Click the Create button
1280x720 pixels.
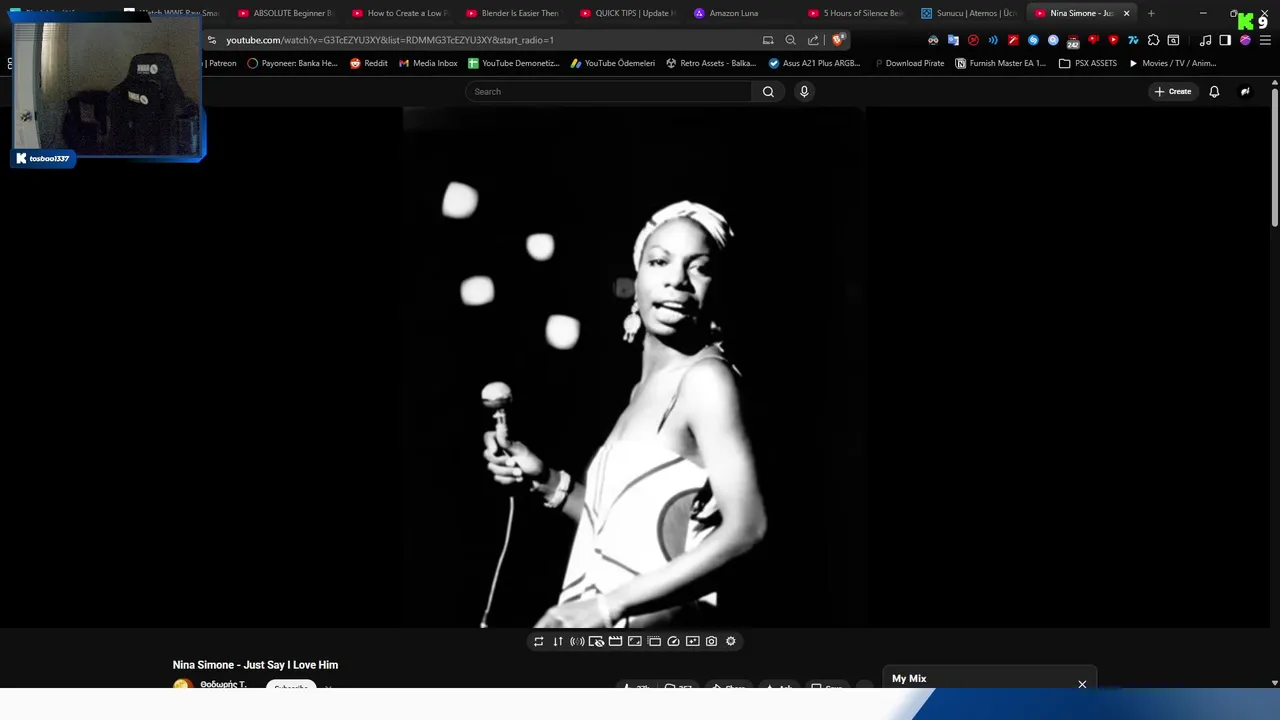coord(1173,91)
